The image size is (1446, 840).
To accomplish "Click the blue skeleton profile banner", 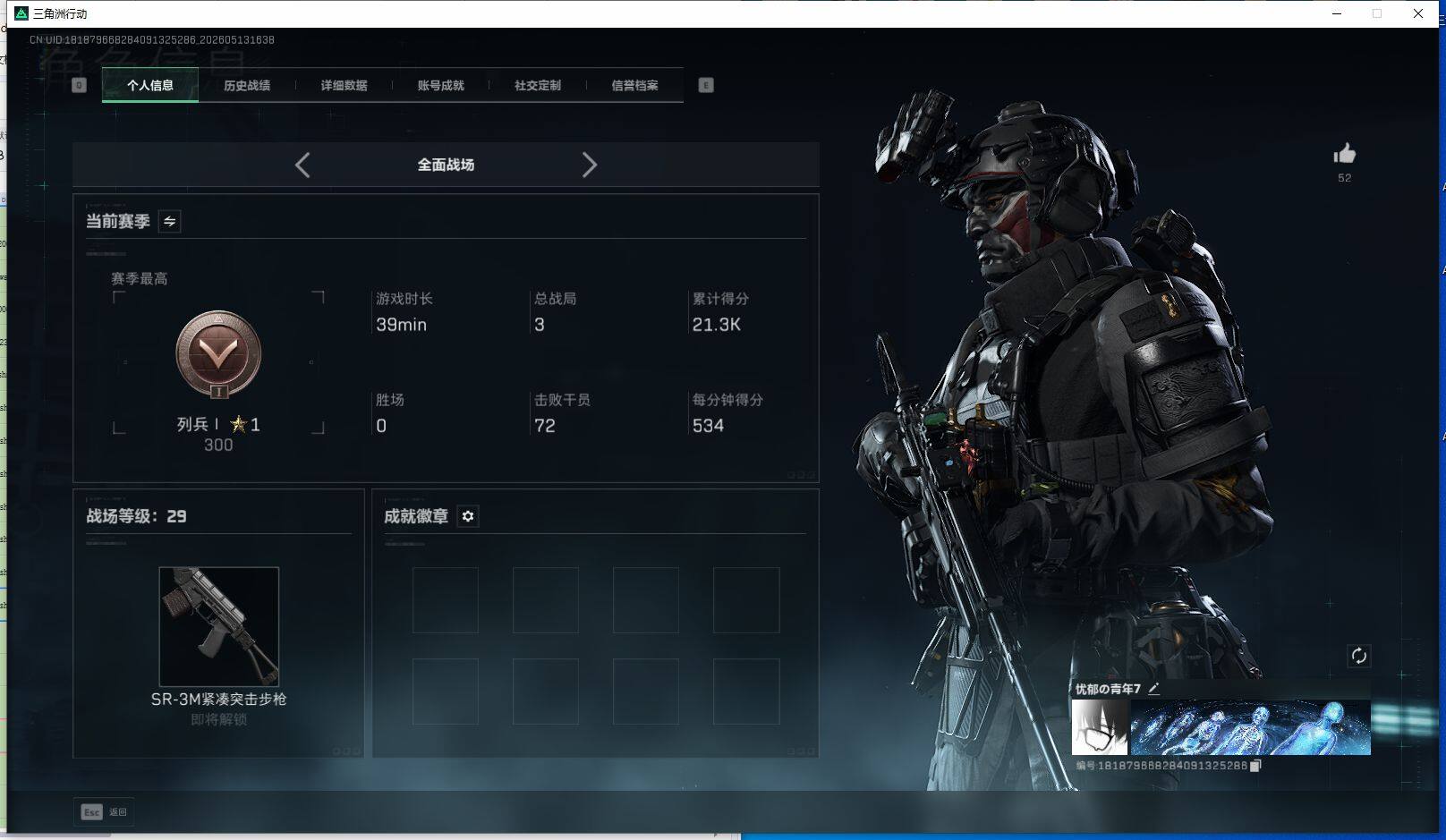I will pyautogui.click(x=1250, y=727).
